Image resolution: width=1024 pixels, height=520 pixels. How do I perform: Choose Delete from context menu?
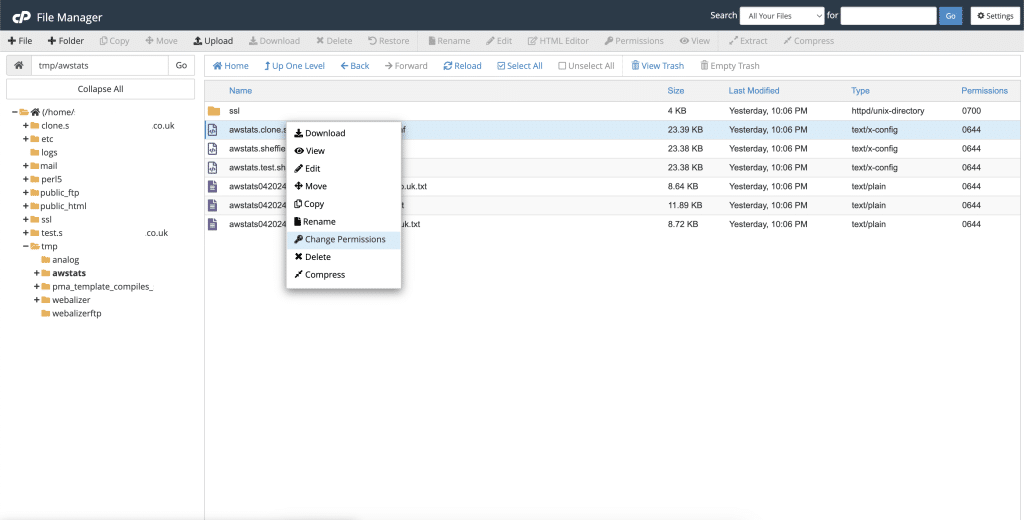(344, 257)
